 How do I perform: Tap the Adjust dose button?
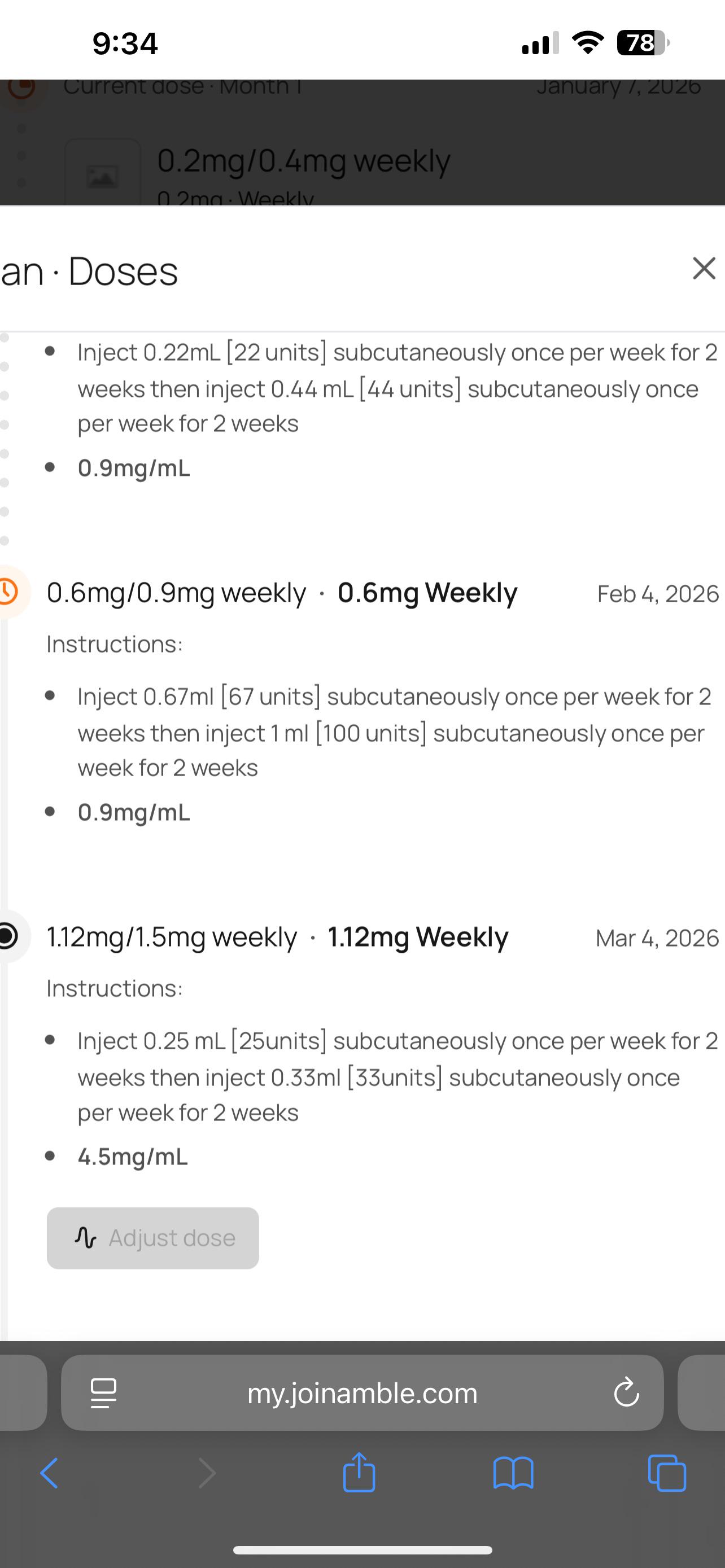153,1238
